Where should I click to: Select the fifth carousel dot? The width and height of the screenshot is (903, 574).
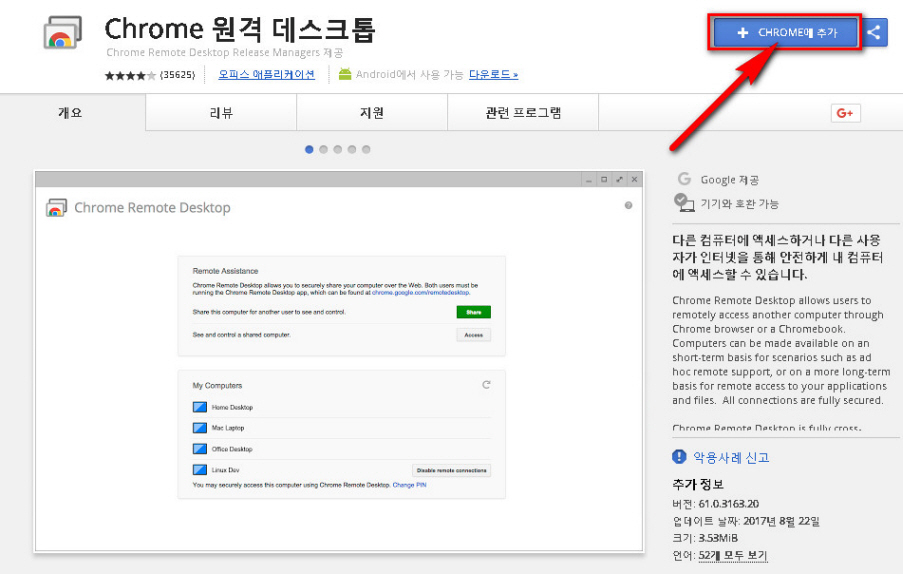click(366, 150)
